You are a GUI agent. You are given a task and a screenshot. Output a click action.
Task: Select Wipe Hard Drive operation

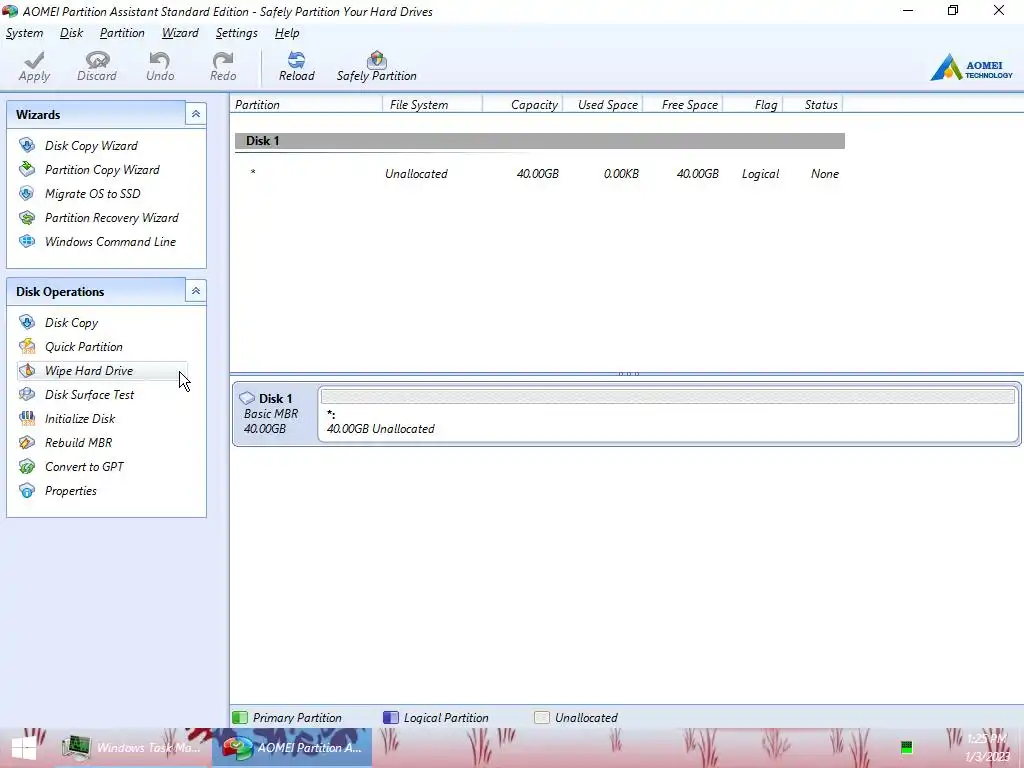click(x=89, y=371)
